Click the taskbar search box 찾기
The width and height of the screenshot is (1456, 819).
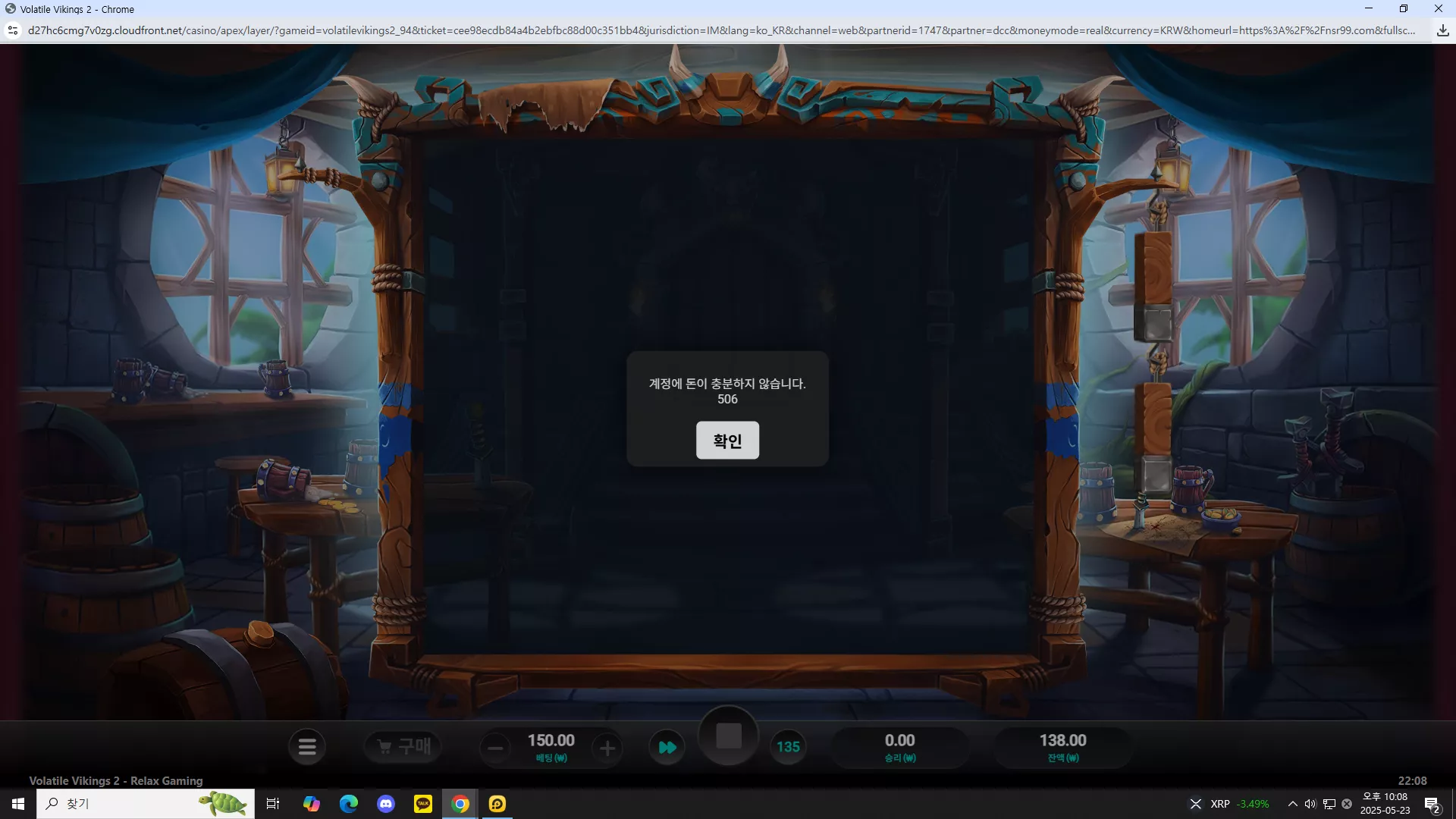[146, 804]
